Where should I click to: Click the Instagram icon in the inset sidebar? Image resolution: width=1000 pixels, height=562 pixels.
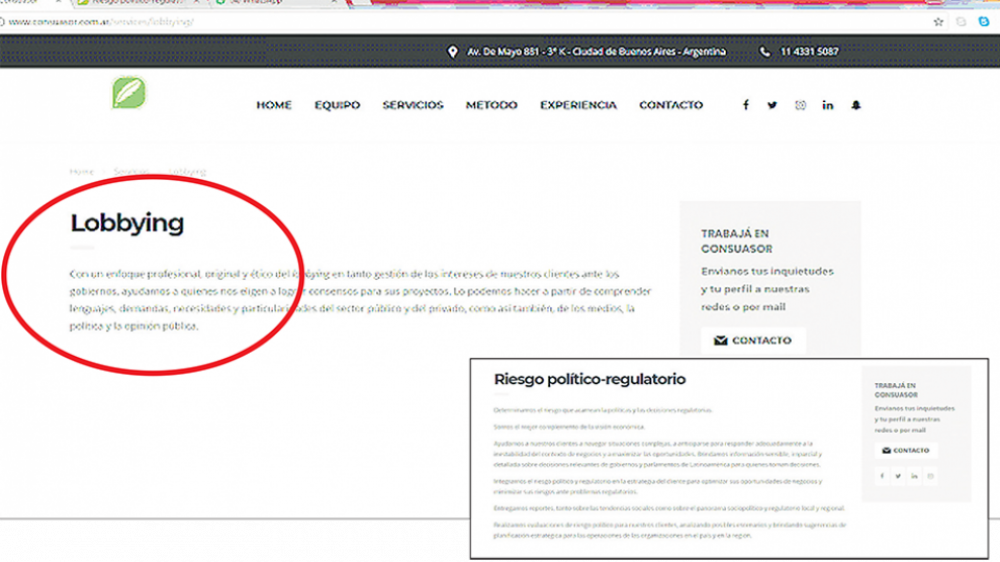930,476
